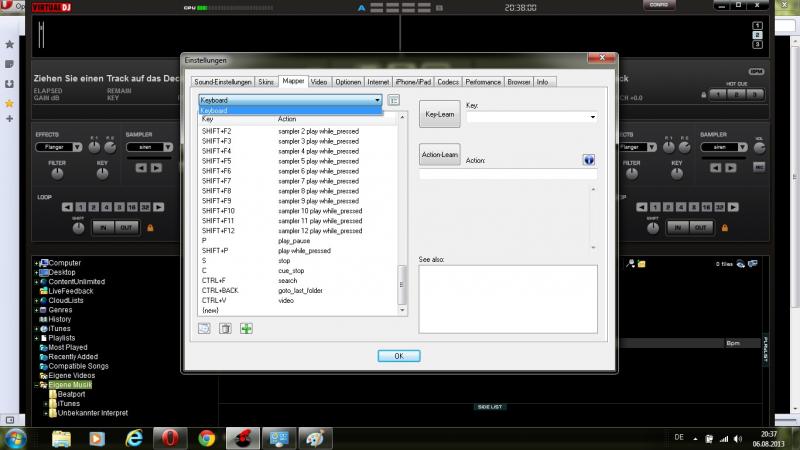Viewport: 800px width, 450px height.
Task: Click the trash delete-mapping icon
Action: click(x=225, y=329)
